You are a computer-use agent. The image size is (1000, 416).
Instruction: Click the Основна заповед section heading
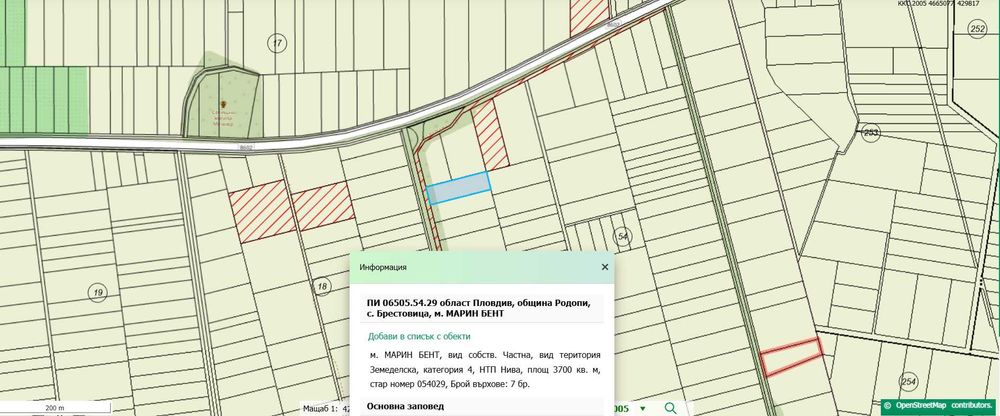pos(406,406)
